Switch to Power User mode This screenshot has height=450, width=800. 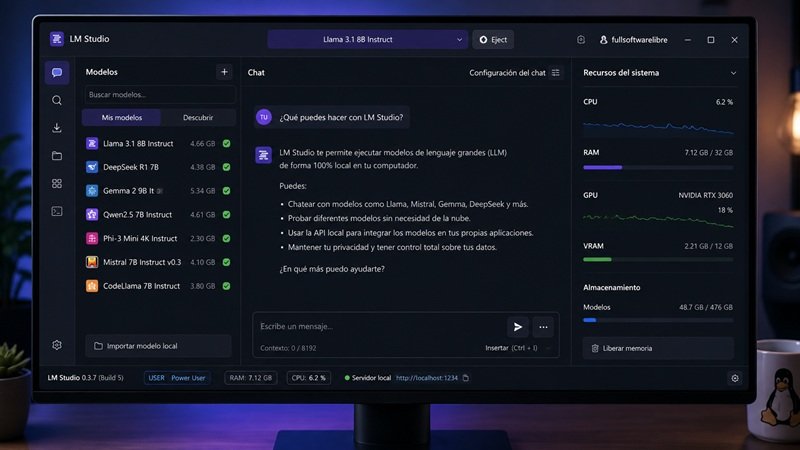point(188,378)
